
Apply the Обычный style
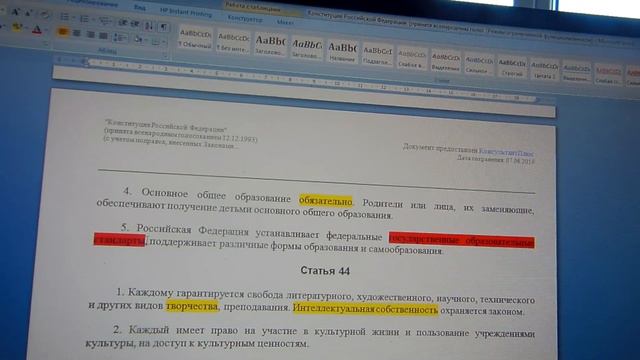pos(195,38)
